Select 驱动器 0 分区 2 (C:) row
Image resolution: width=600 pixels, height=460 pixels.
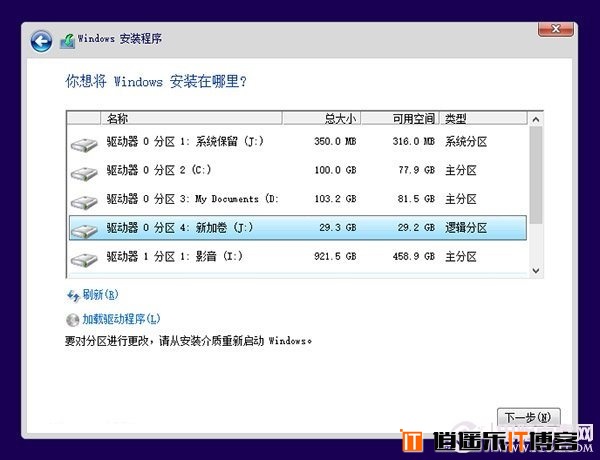point(298,170)
